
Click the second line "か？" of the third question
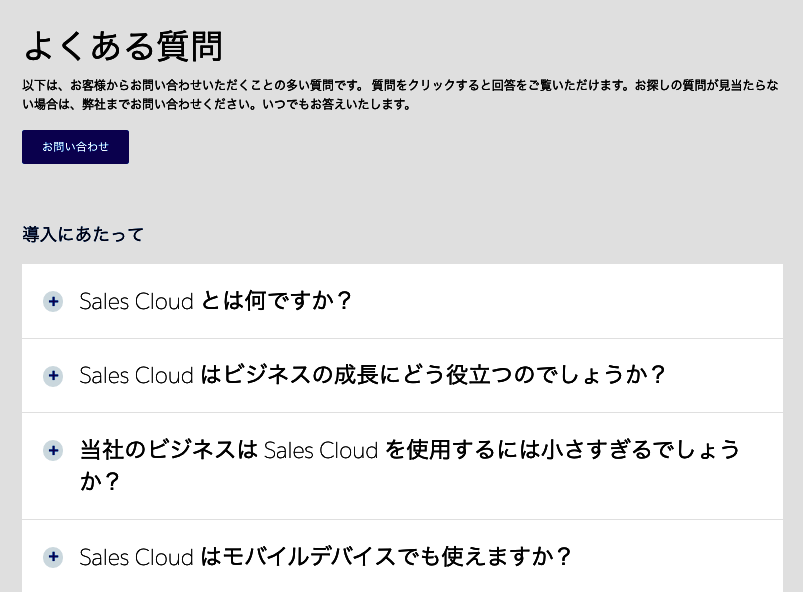99,481
